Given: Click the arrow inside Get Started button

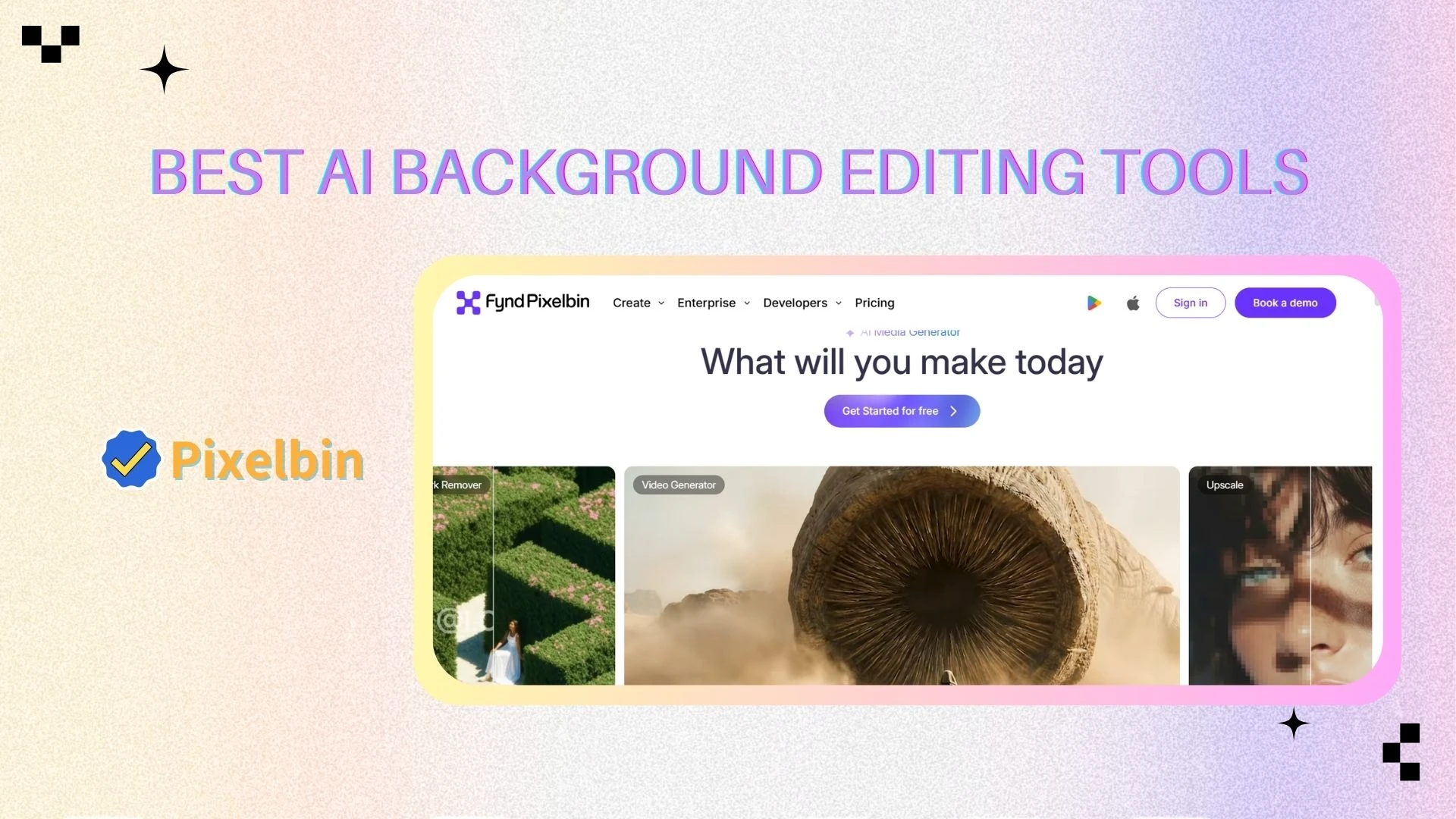Looking at the screenshot, I should [954, 411].
